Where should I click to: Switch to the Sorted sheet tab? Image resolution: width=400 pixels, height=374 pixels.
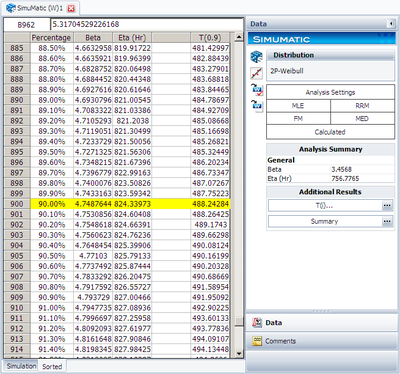click(x=52, y=366)
